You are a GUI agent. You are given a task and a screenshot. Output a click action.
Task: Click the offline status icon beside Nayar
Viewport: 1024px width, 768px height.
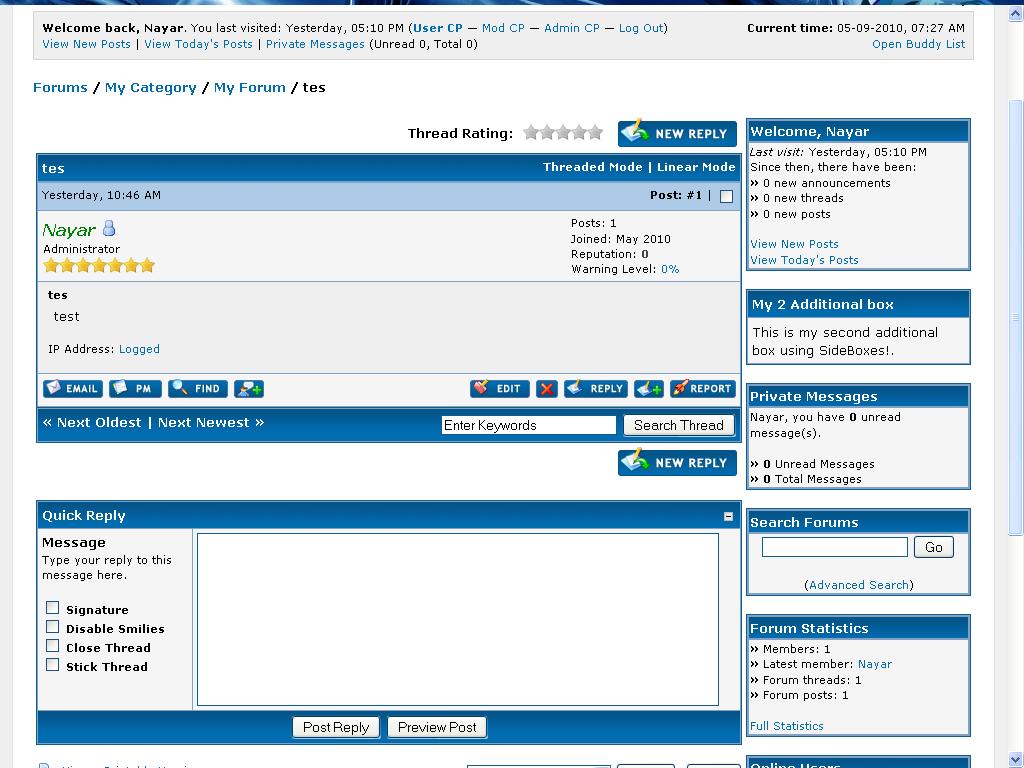pos(109,228)
